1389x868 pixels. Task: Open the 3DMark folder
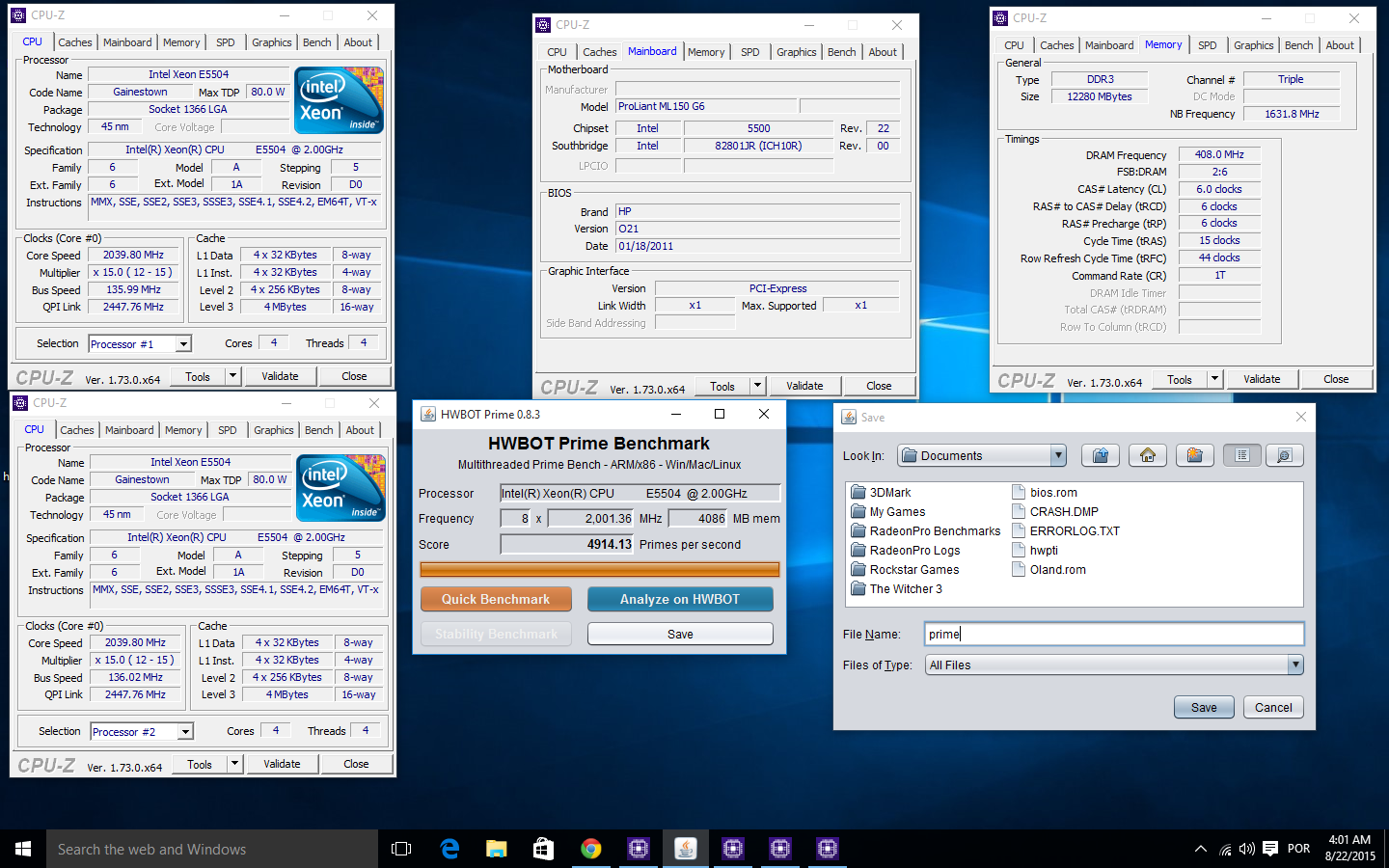pyautogui.click(x=881, y=492)
